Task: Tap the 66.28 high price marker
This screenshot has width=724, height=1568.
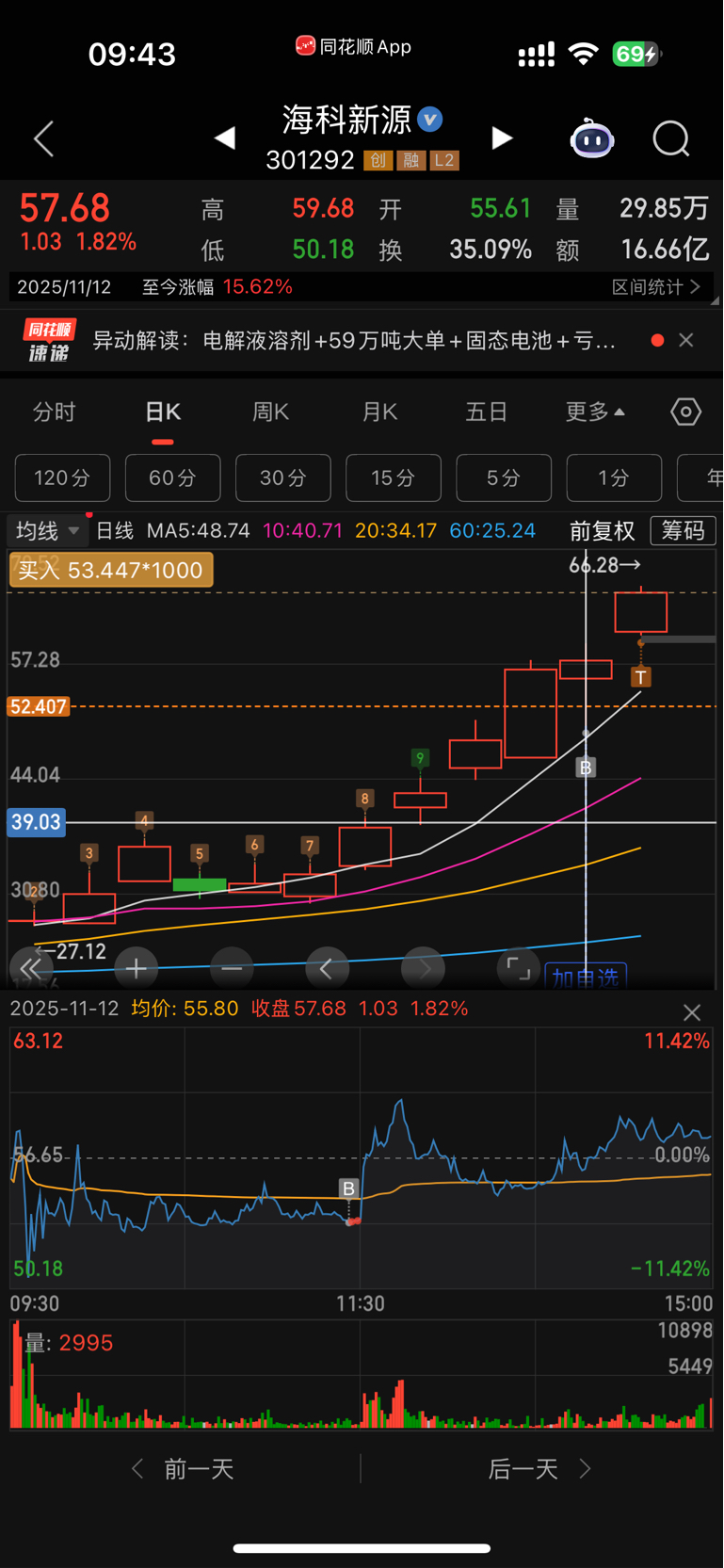Action: pyautogui.click(x=604, y=565)
